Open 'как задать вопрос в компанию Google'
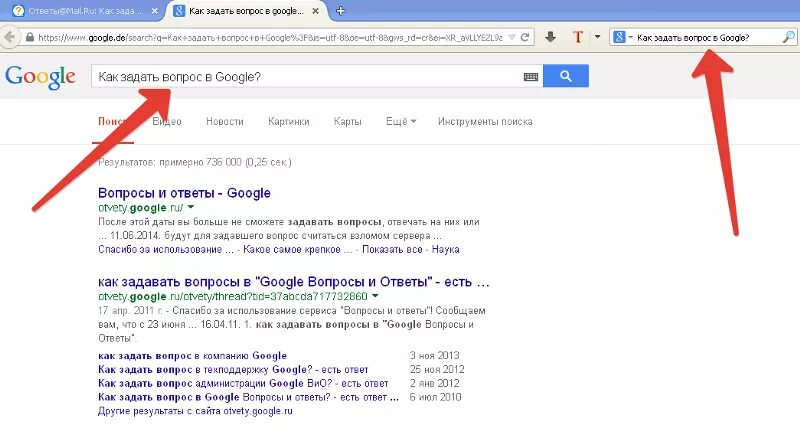The height and width of the screenshot is (424, 800). click(x=192, y=356)
